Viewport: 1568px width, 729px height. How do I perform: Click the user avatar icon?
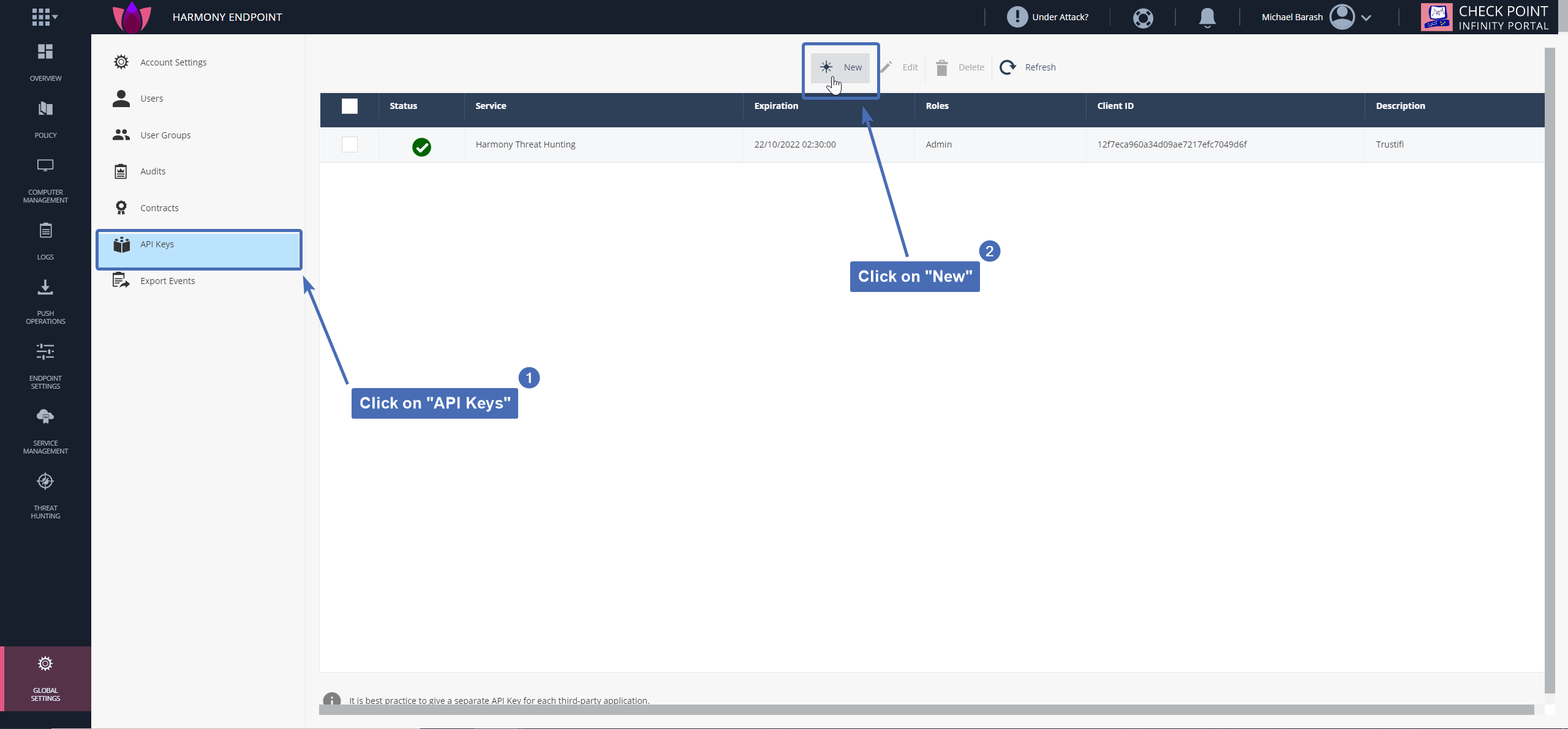point(1342,17)
